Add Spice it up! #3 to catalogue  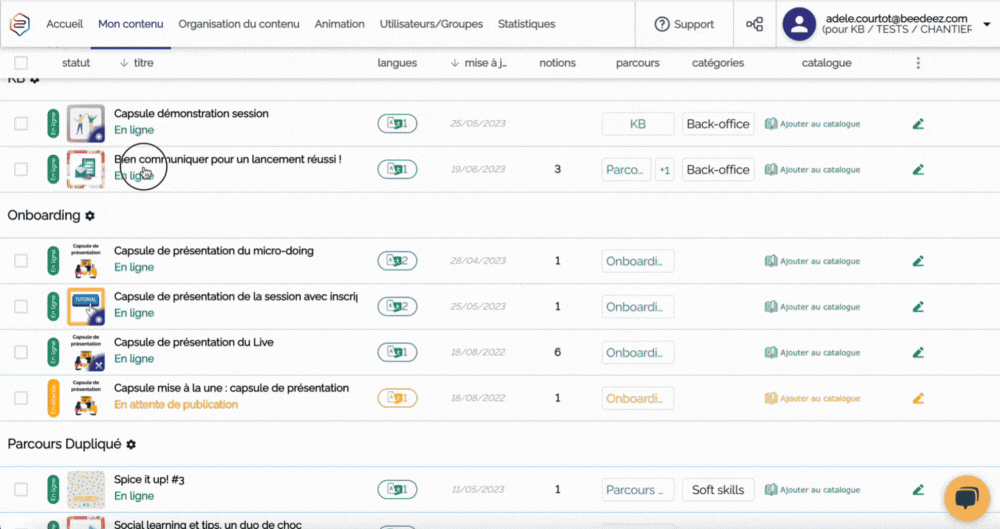(812, 490)
